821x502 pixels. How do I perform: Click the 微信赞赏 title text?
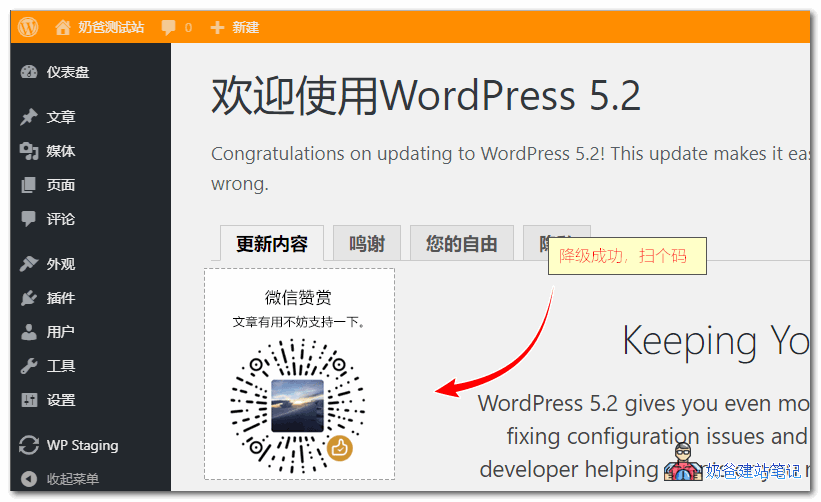coord(298,297)
